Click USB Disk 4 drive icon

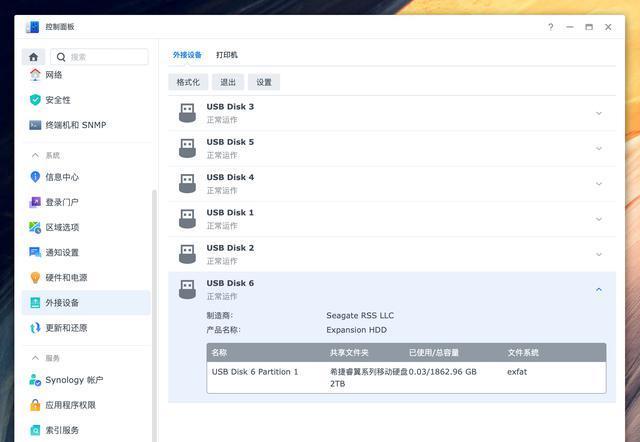click(x=187, y=184)
